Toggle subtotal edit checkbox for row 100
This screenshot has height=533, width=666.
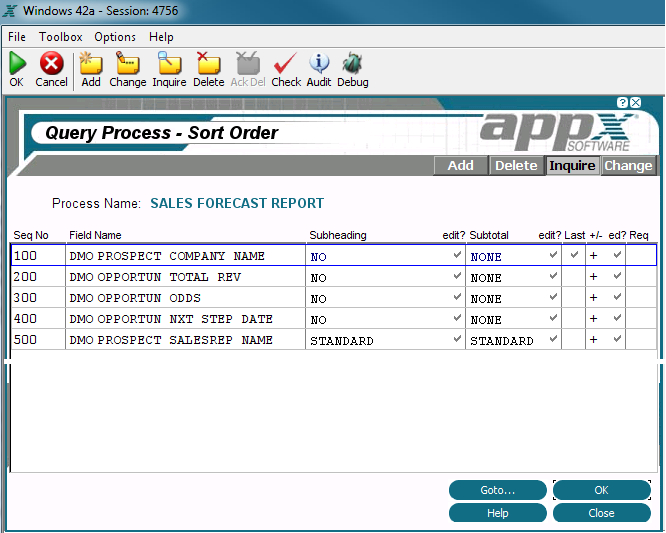[x=553, y=255]
